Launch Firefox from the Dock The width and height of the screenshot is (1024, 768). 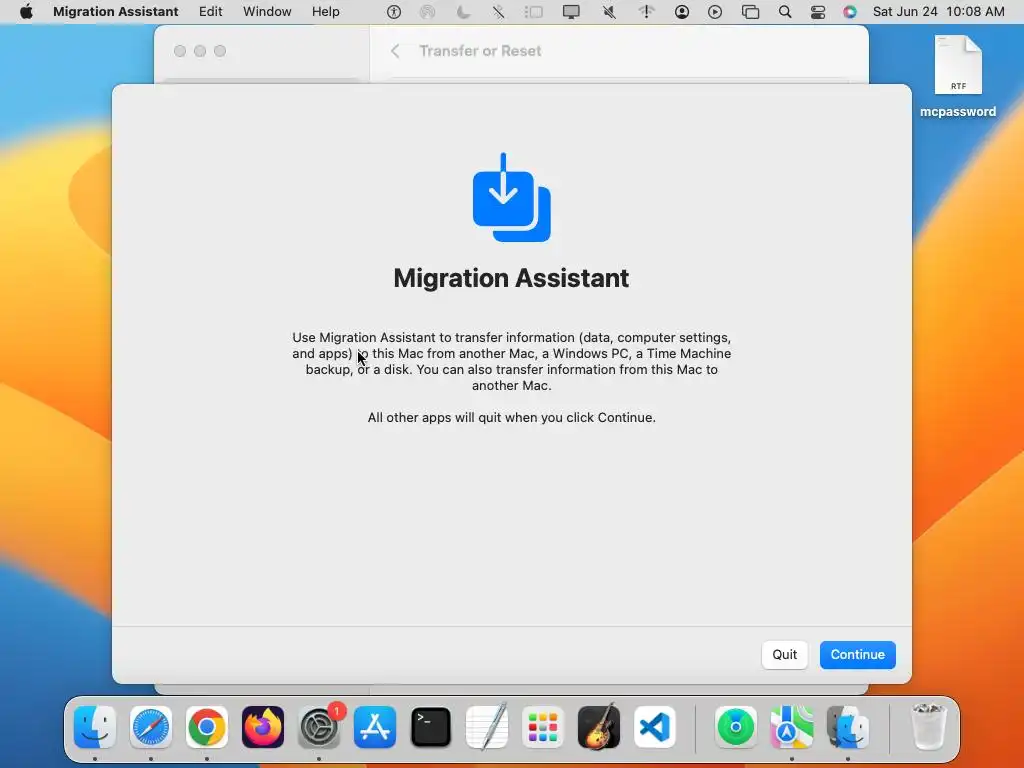tap(263, 727)
